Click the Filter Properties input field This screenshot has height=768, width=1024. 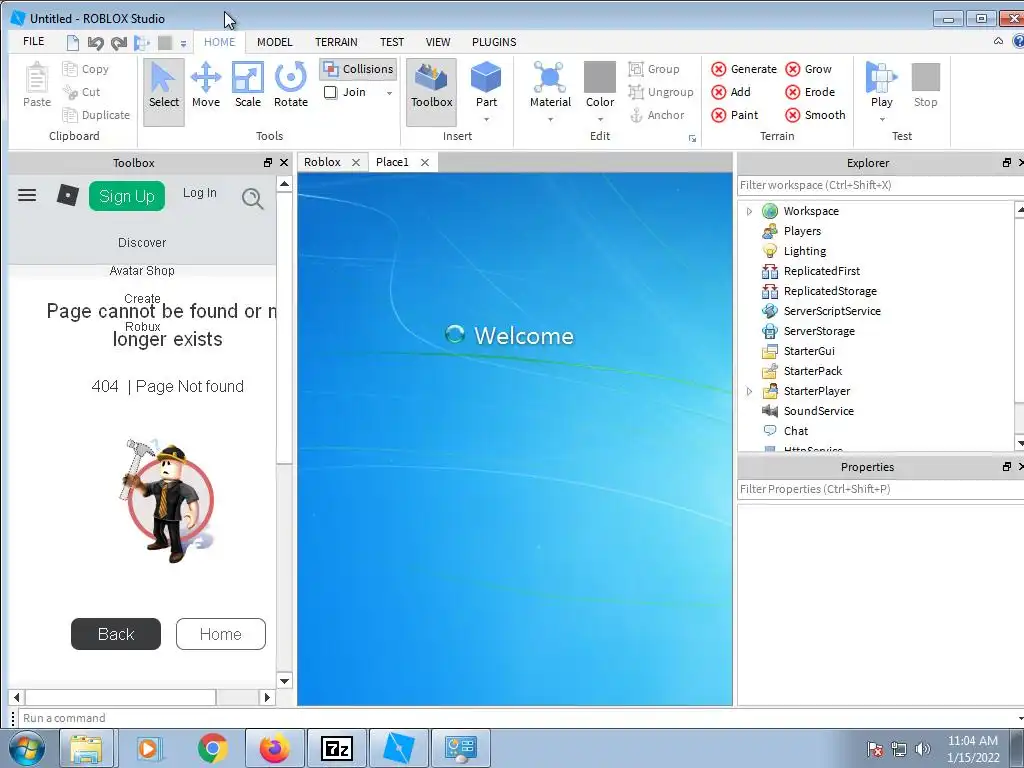[x=880, y=489]
